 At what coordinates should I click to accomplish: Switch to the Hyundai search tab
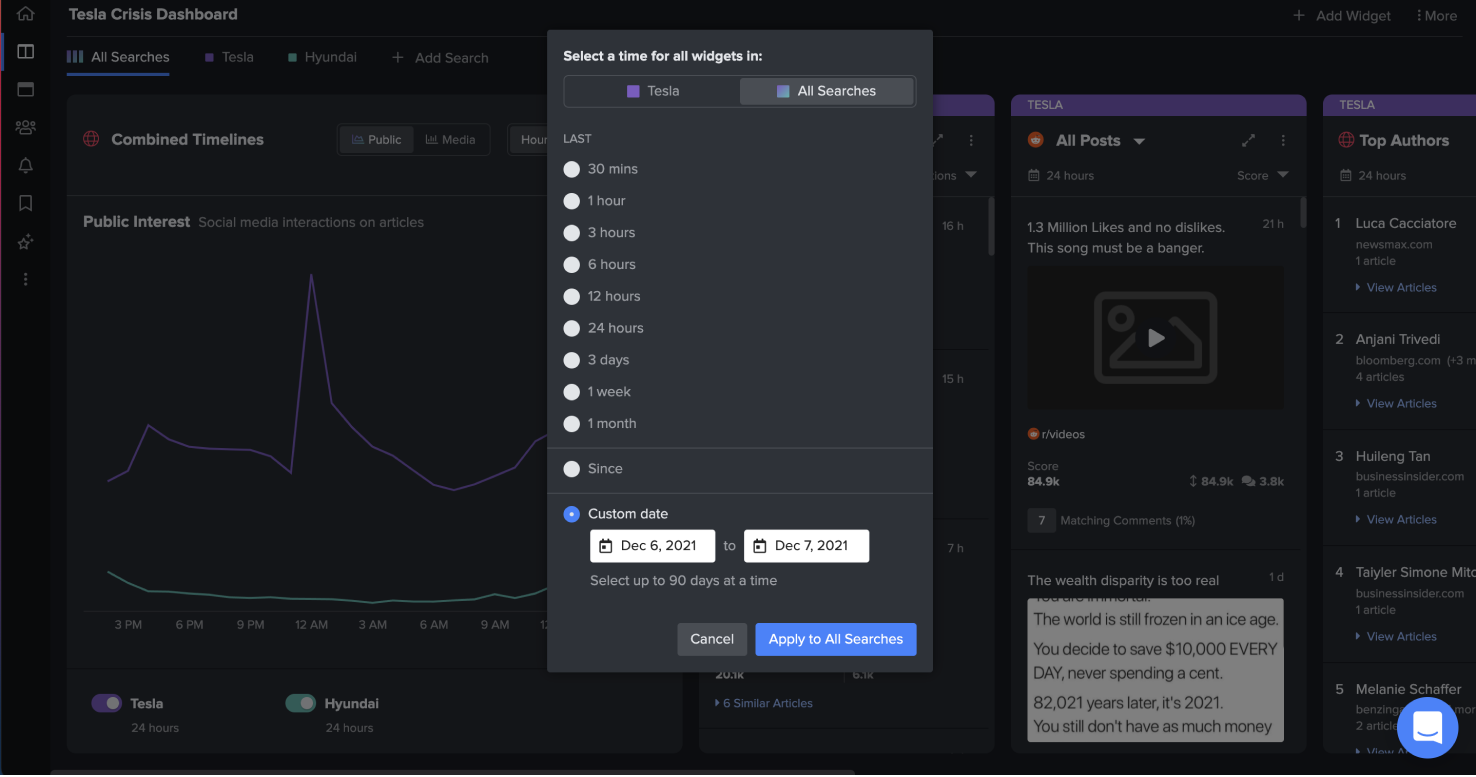(322, 57)
